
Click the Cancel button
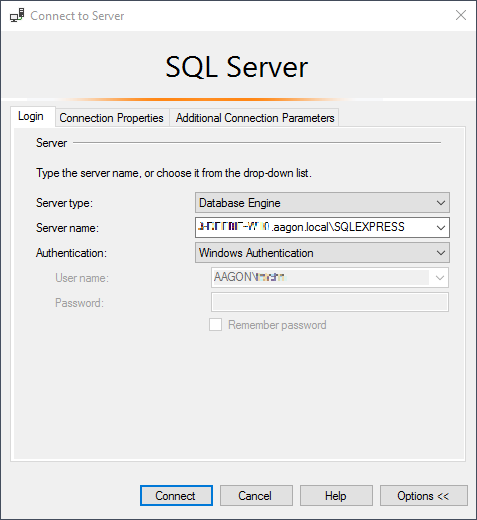(256, 496)
